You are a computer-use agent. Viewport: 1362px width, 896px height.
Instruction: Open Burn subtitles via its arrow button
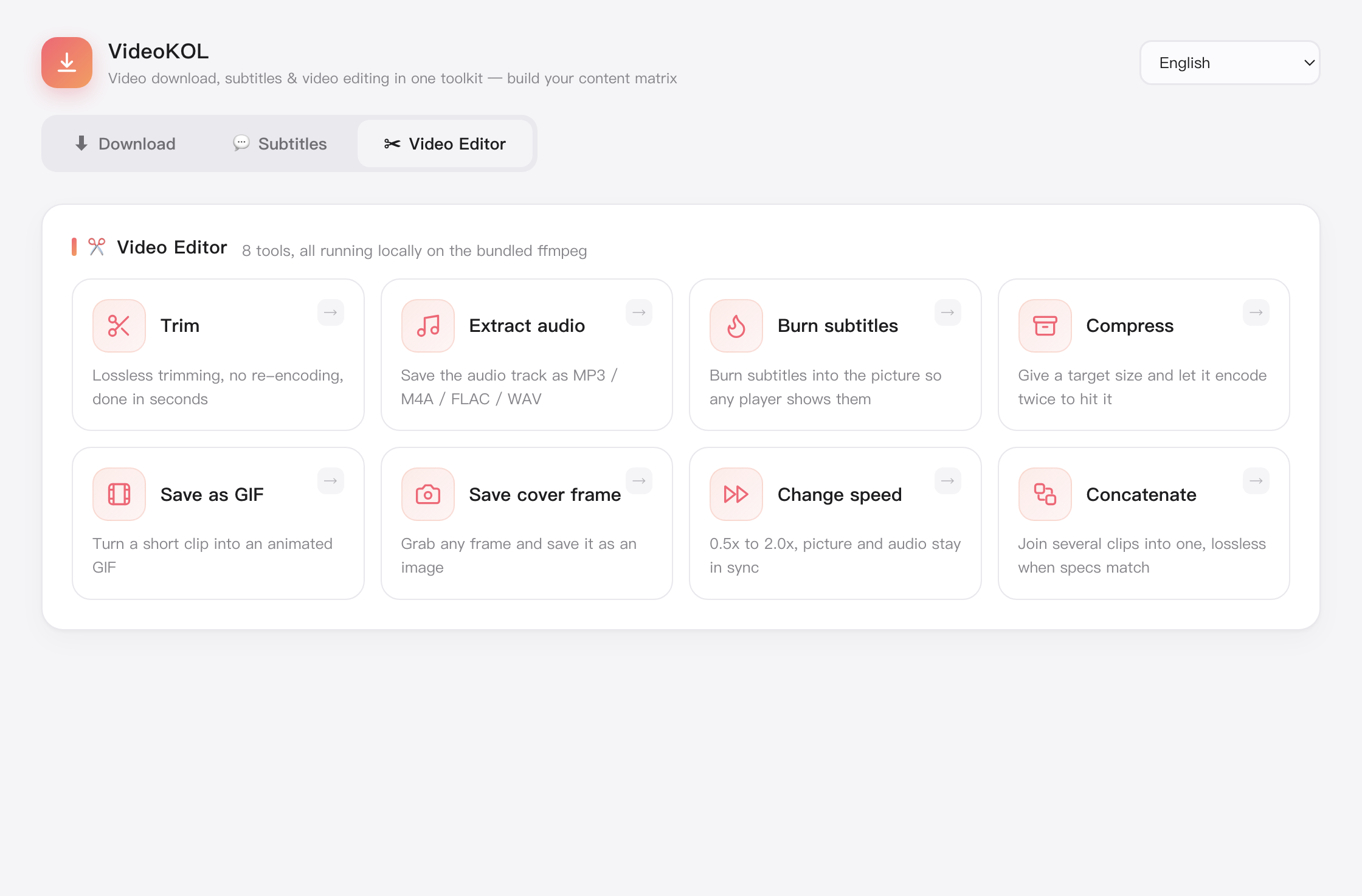948,312
